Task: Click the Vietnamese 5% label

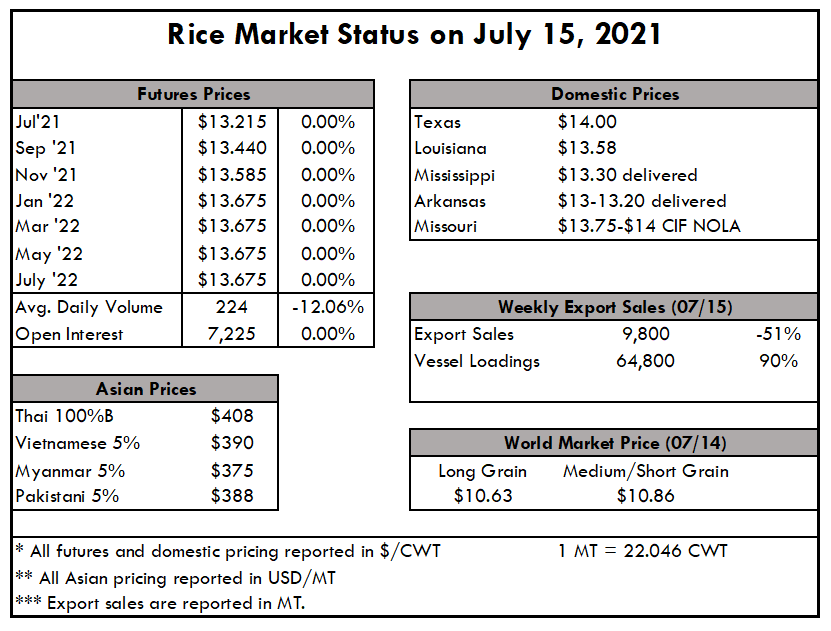Action: point(77,443)
